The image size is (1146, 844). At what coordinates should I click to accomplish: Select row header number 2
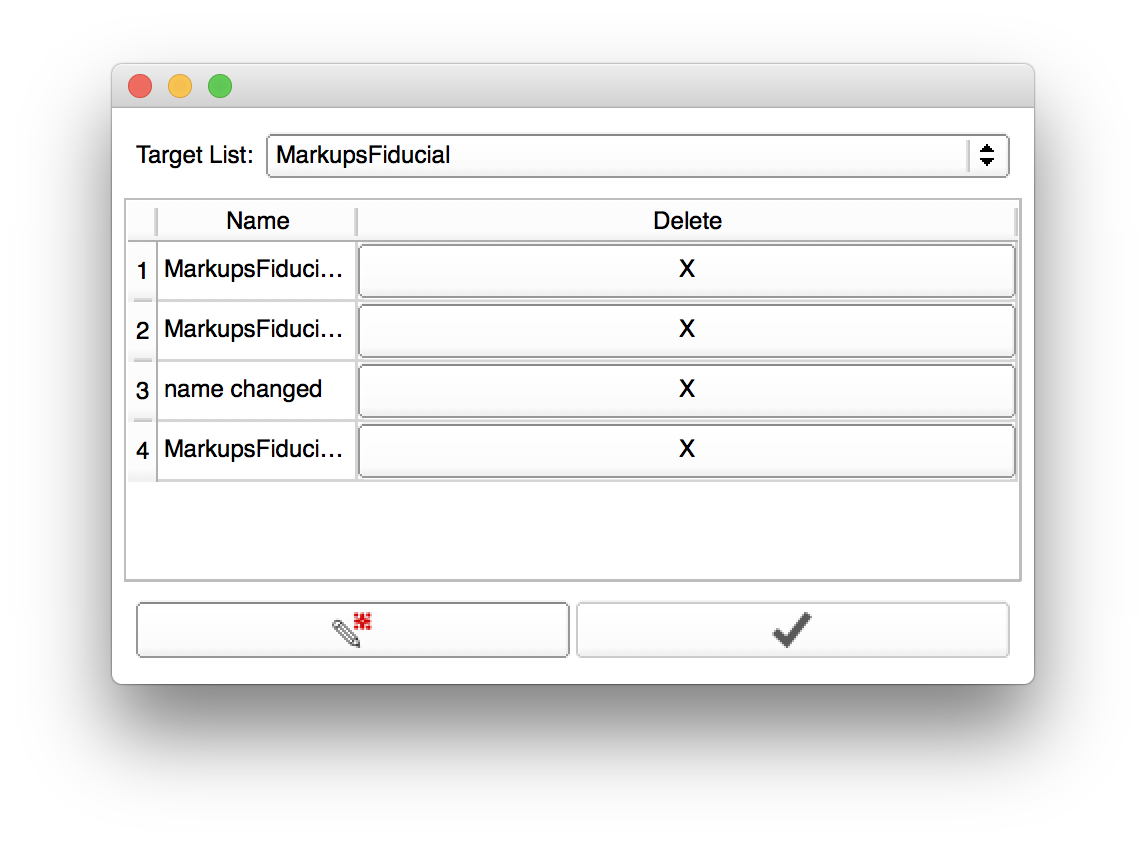pyautogui.click(x=142, y=331)
